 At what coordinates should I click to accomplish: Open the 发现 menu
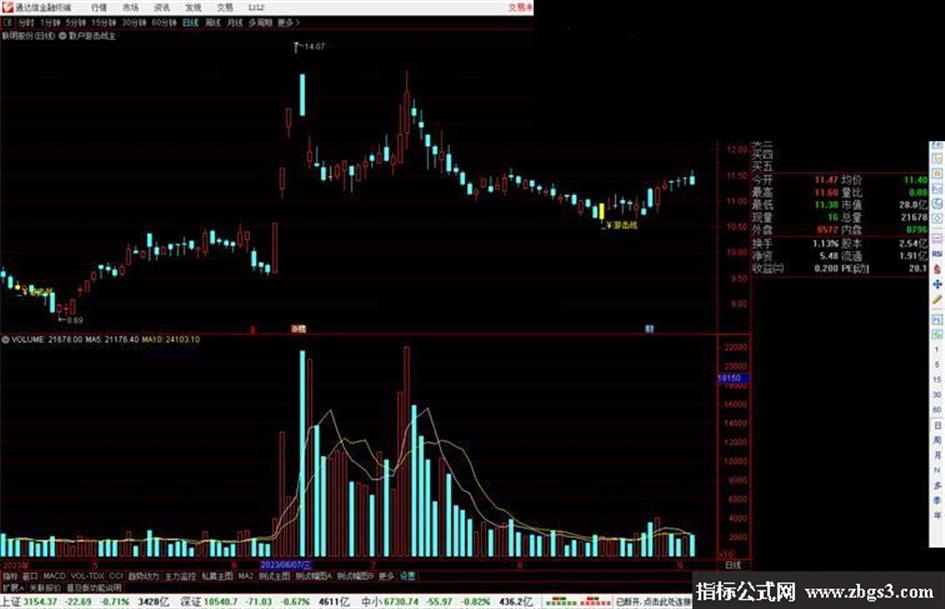click(193, 7)
